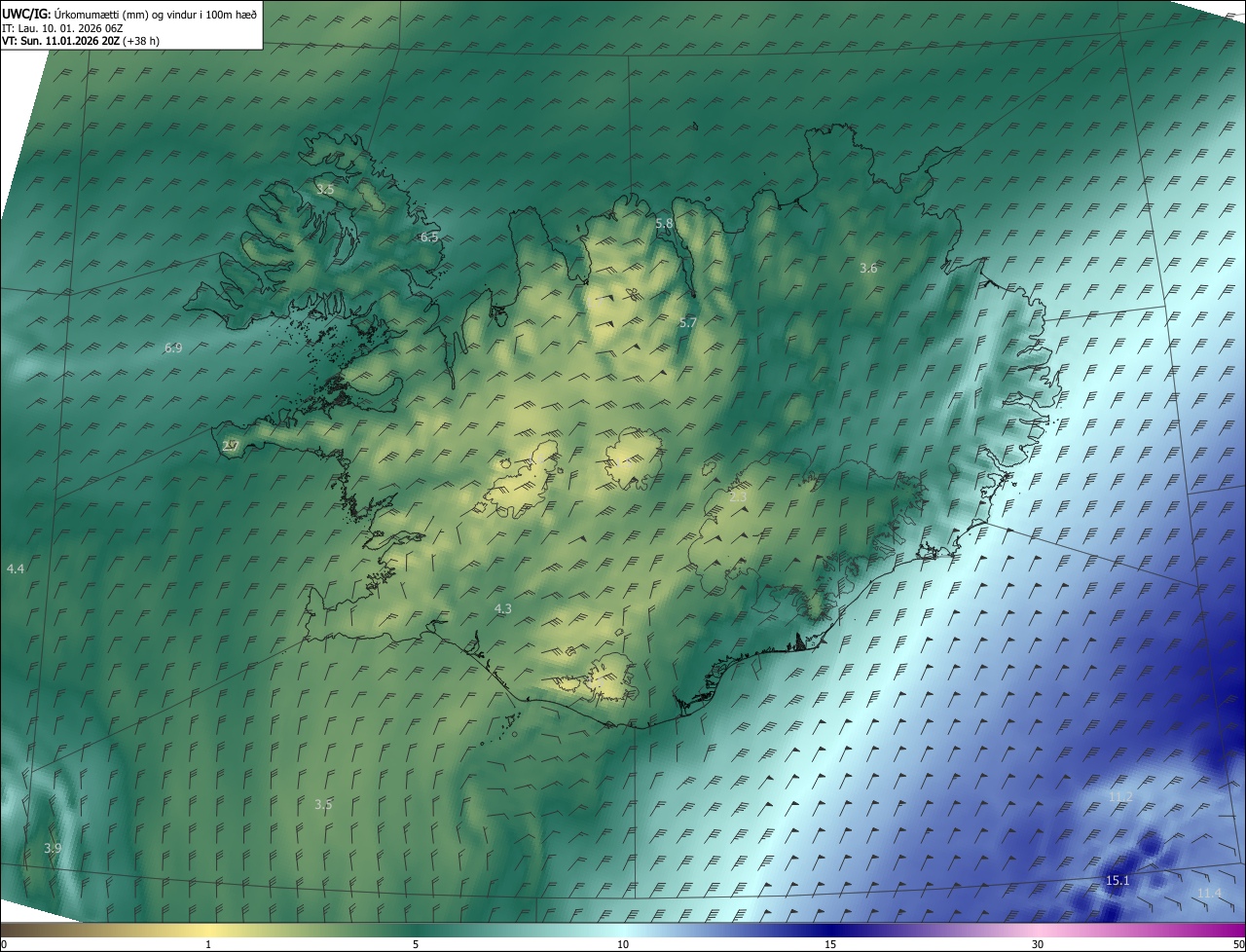The width and height of the screenshot is (1246, 952).
Task: Click the 'IT: Lau. 10. 01. 2026 06Z' line
Action: (62, 28)
